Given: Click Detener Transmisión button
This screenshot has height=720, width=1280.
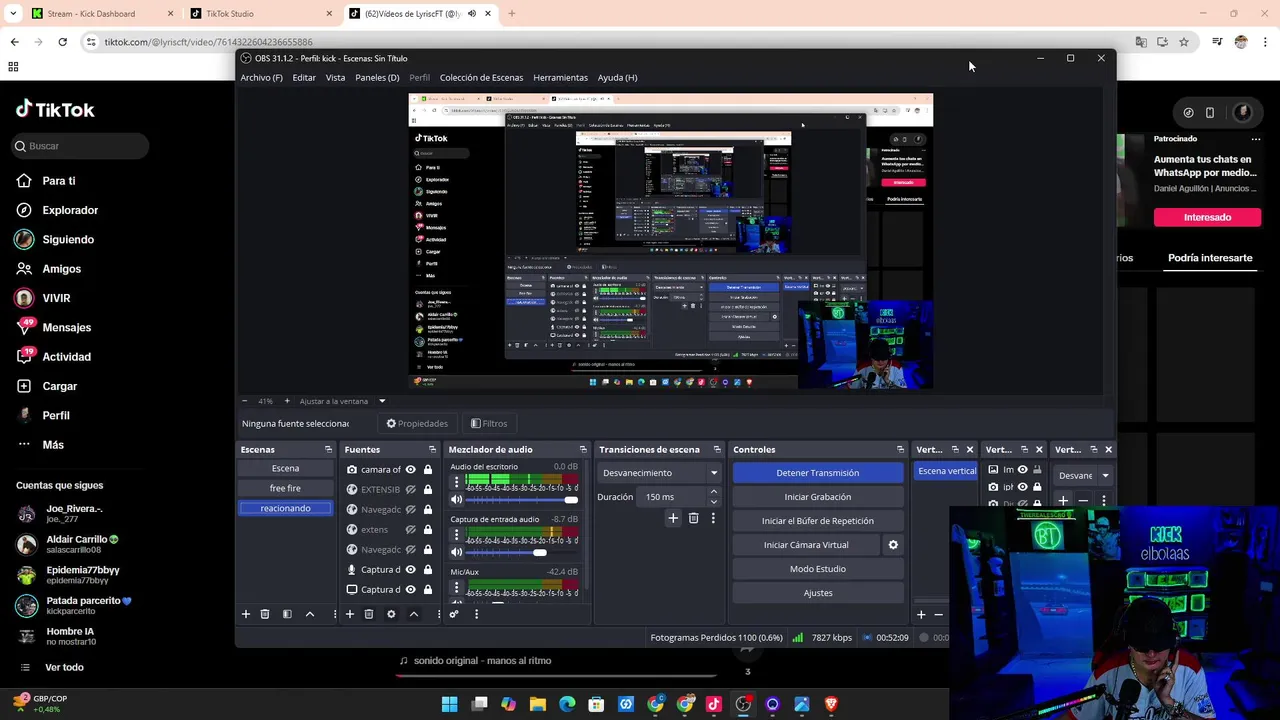Looking at the screenshot, I should pyautogui.click(x=817, y=473).
